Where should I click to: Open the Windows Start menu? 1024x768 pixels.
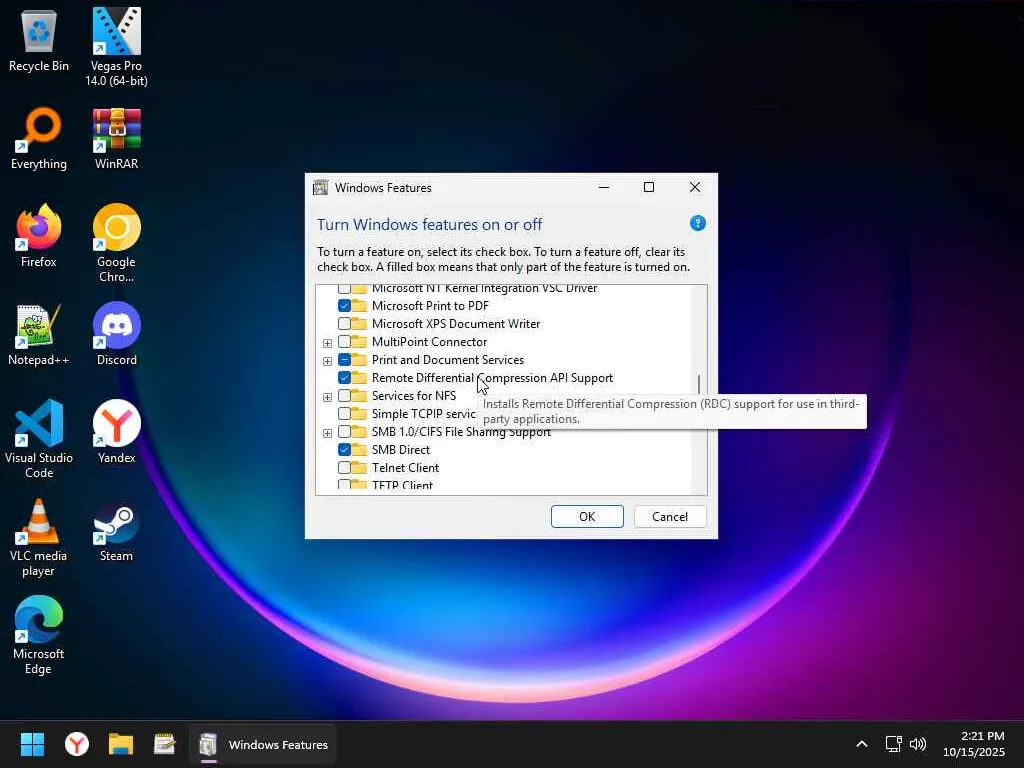32,744
